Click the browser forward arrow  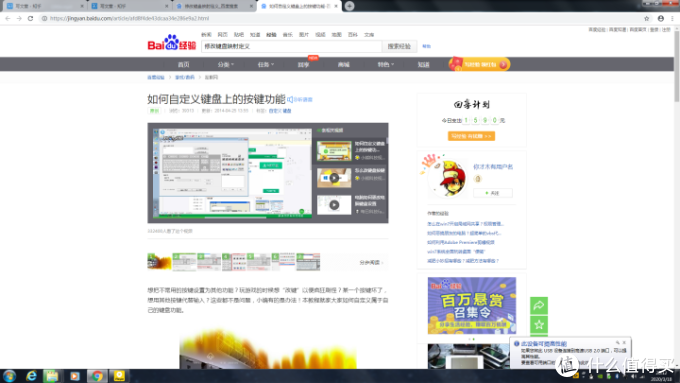[x=19, y=18]
